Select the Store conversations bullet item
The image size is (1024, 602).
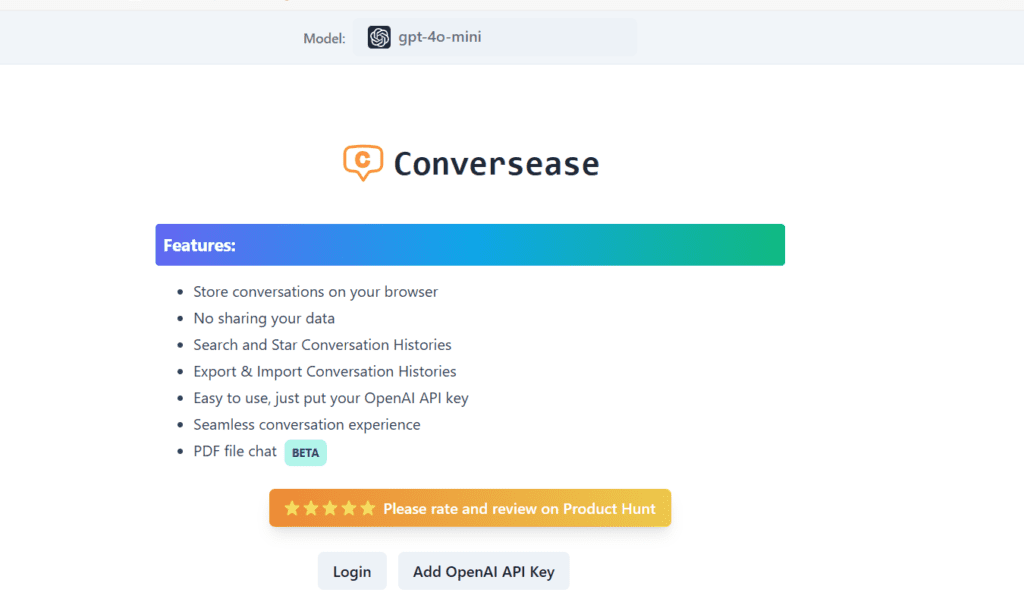point(315,291)
